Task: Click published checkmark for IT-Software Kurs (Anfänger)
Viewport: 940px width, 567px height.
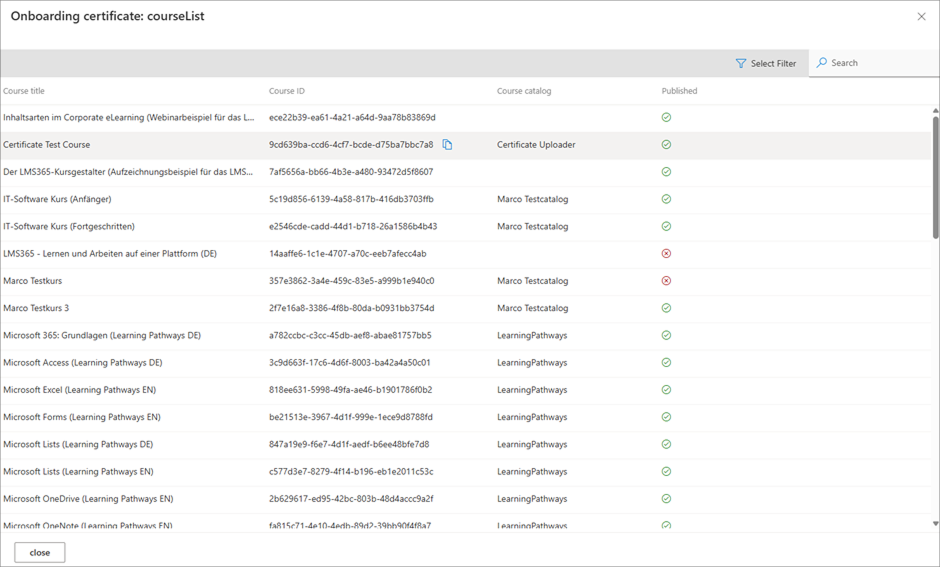Action: (x=666, y=199)
